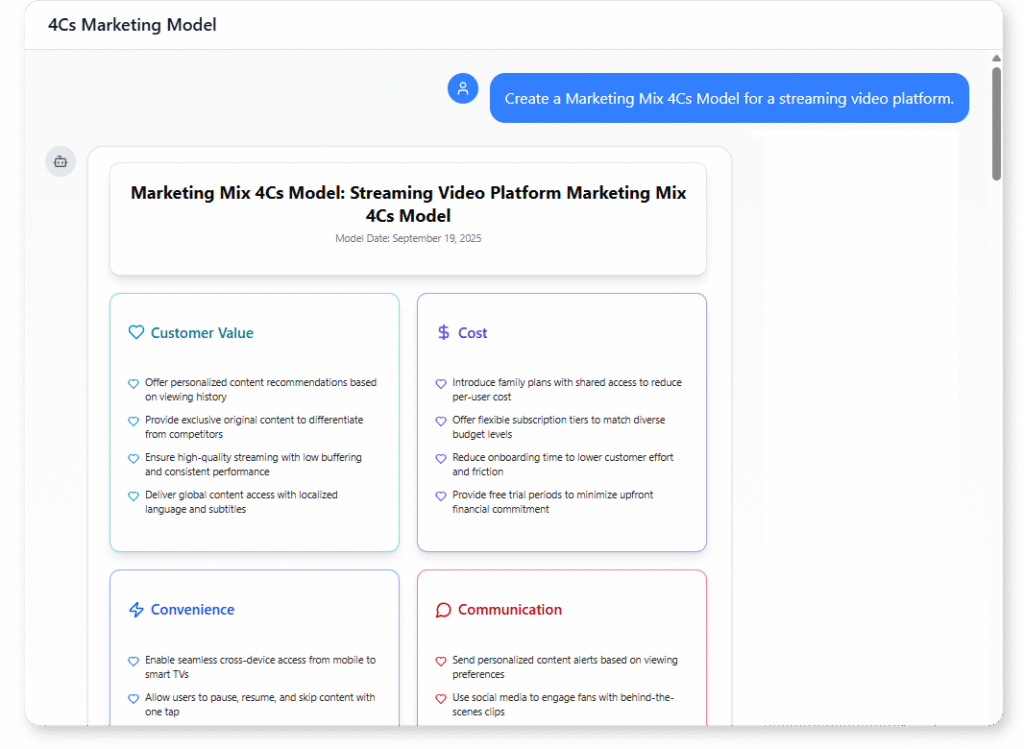
Task: Click the dollar sign icon next to Cost heading
Action: pyautogui.click(x=444, y=333)
